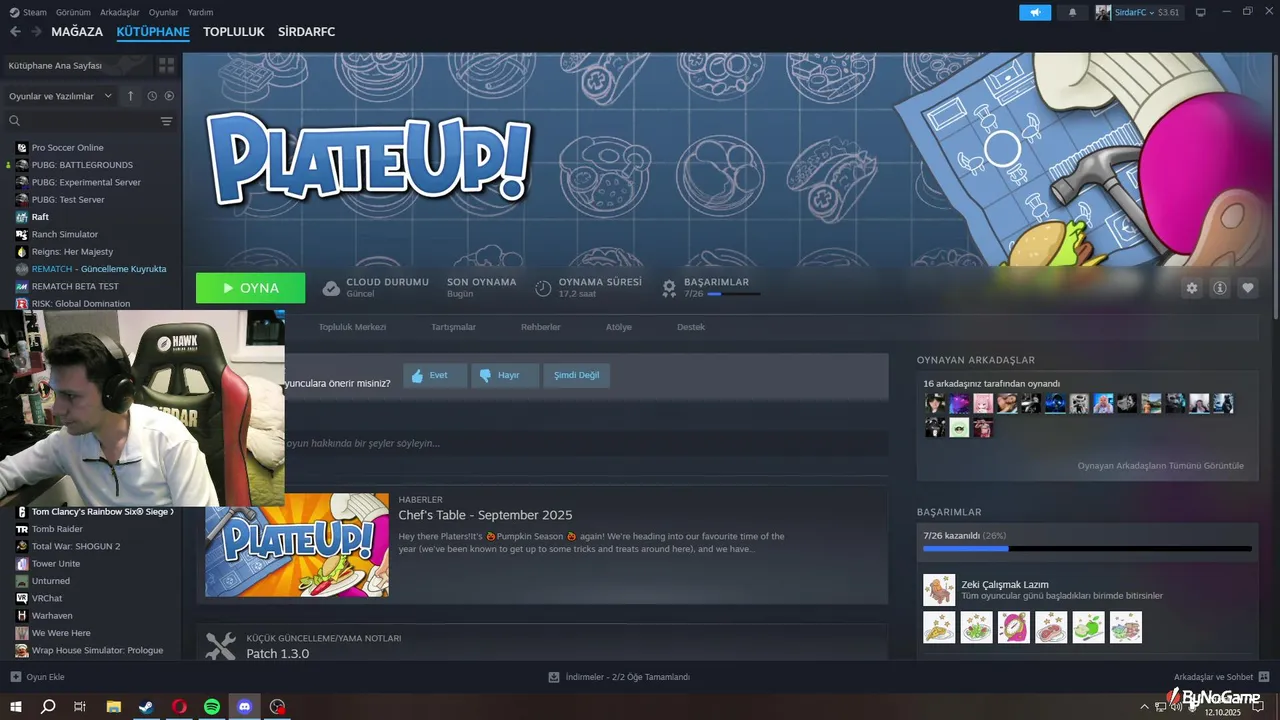
Task: Show PlateUp! game info icon
Action: point(1220,288)
